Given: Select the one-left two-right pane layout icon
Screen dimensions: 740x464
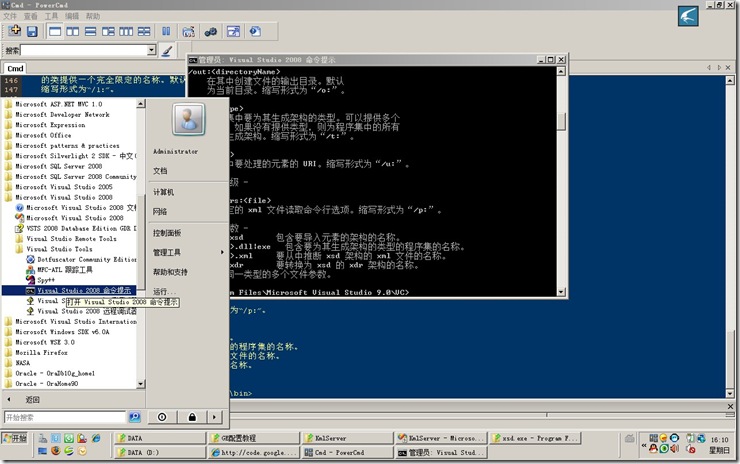Looking at the screenshot, I should pyautogui.click(x=108, y=32).
